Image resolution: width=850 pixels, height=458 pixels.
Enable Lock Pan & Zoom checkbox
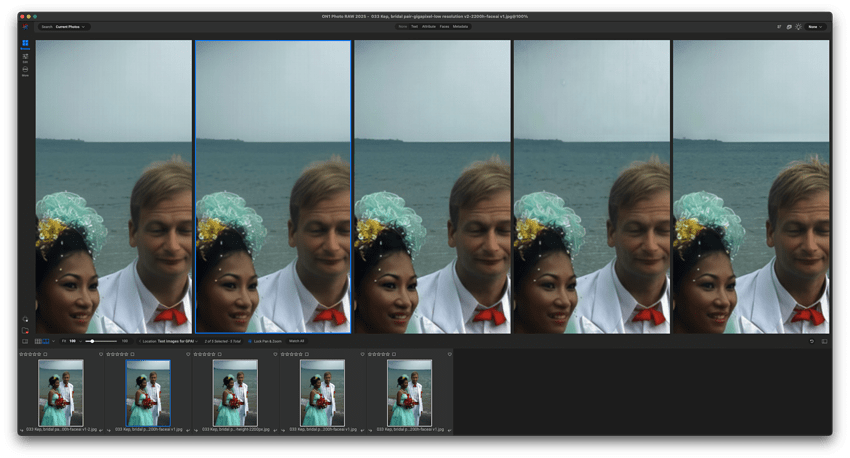point(250,341)
